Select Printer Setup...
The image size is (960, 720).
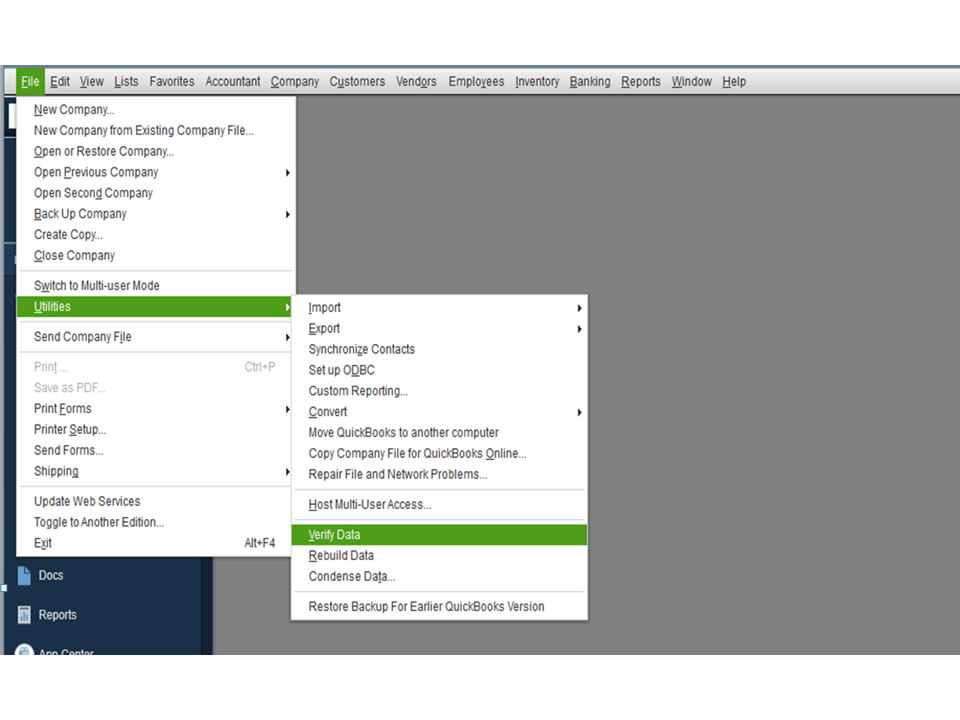pyautogui.click(x=156, y=429)
